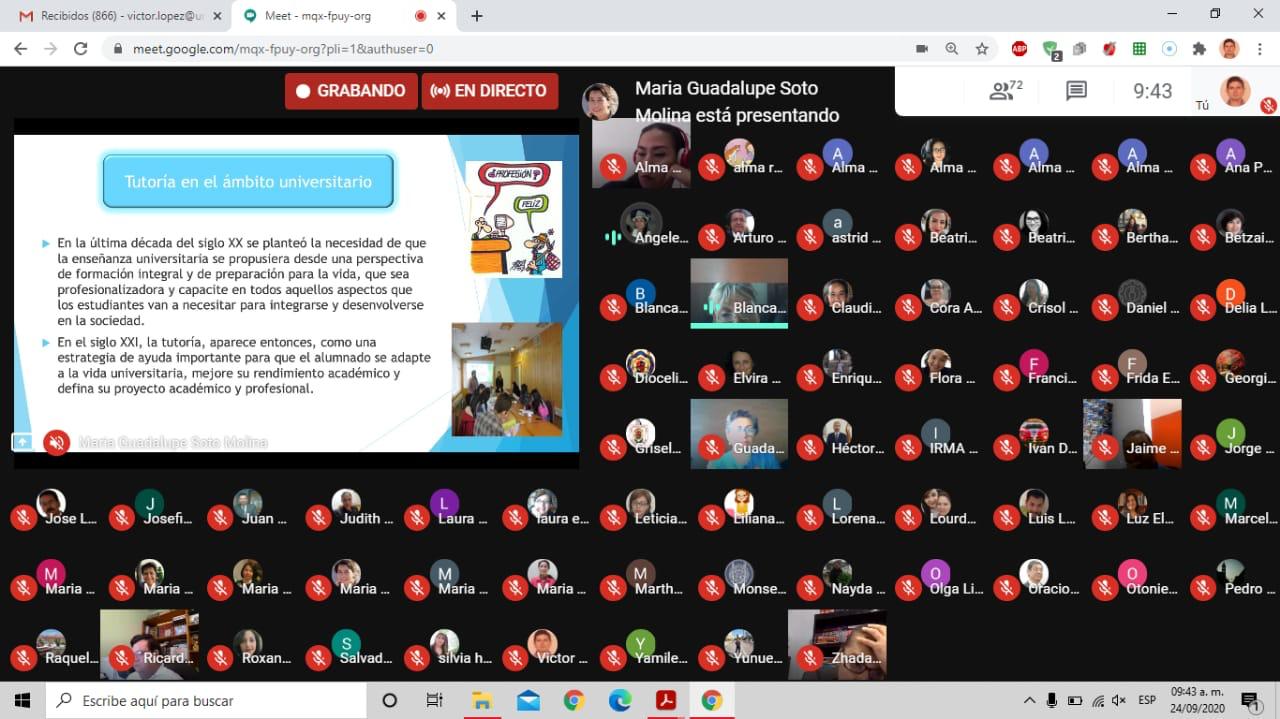Click the muted mic icon beside Maria Guadalupe Soto Molina
1280x719 pixels.
(x=57, y=442)
